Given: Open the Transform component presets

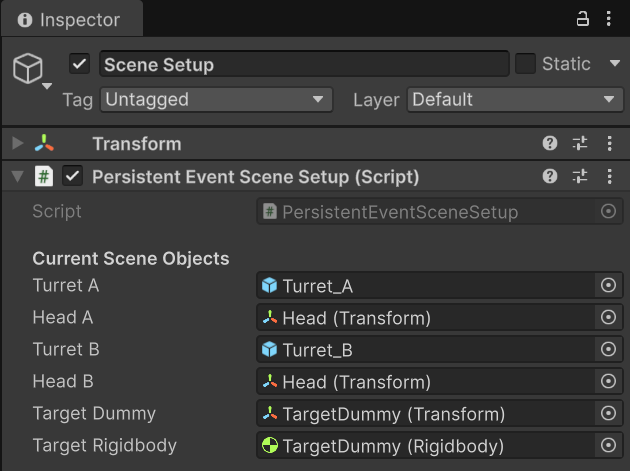Looking at the screenshot, I should tap(580, 144).
